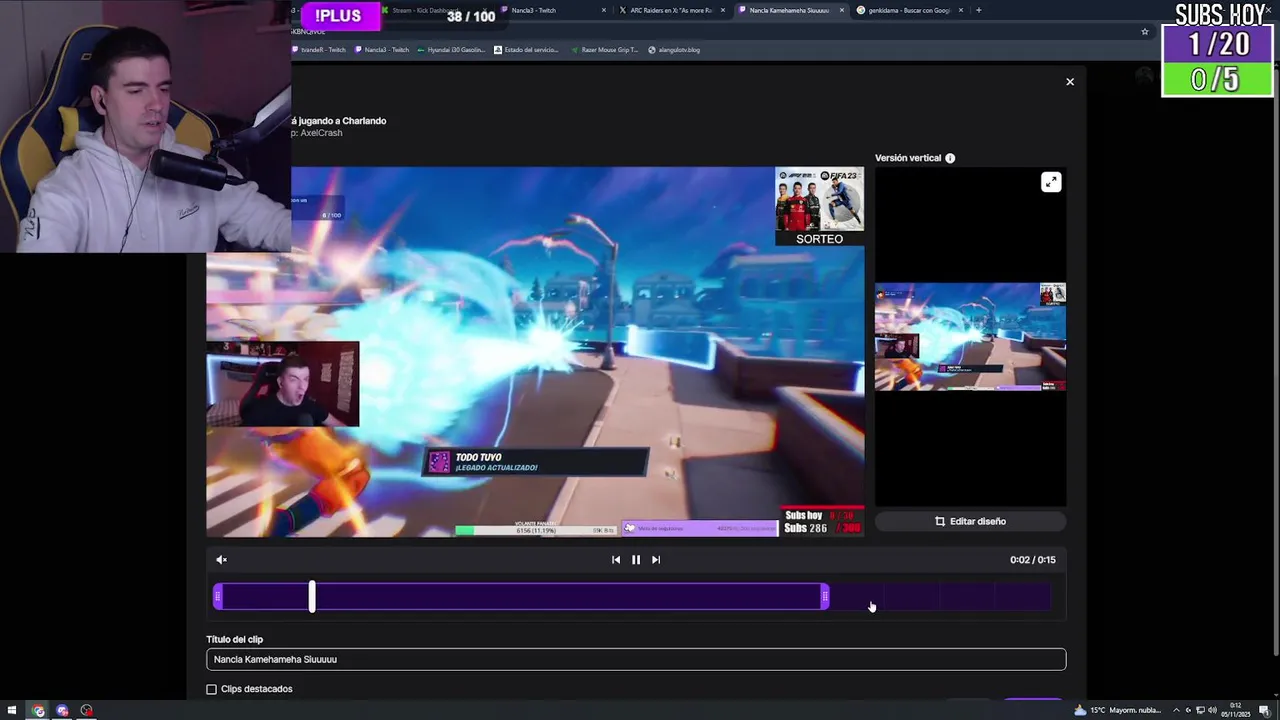Open the Razer Mouse Grip bookmark
The image size is (1280, 720).
point(604,50)
